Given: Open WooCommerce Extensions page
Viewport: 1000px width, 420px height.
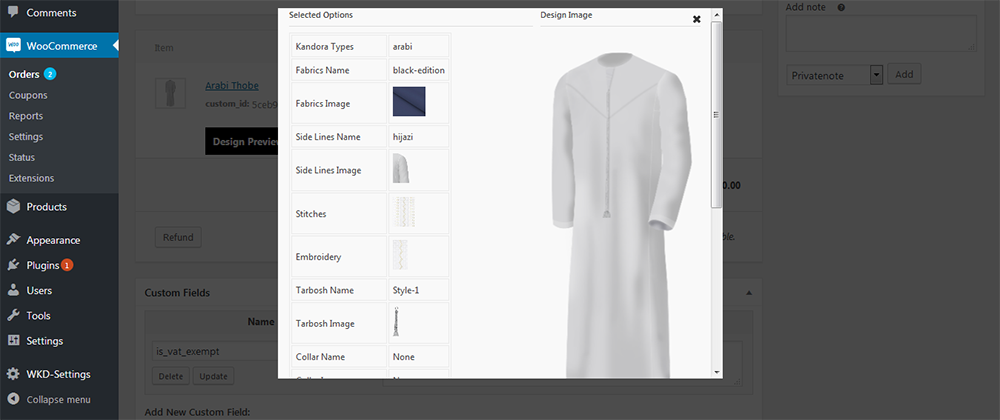Looking at the screenshot, I should point(31,178).
